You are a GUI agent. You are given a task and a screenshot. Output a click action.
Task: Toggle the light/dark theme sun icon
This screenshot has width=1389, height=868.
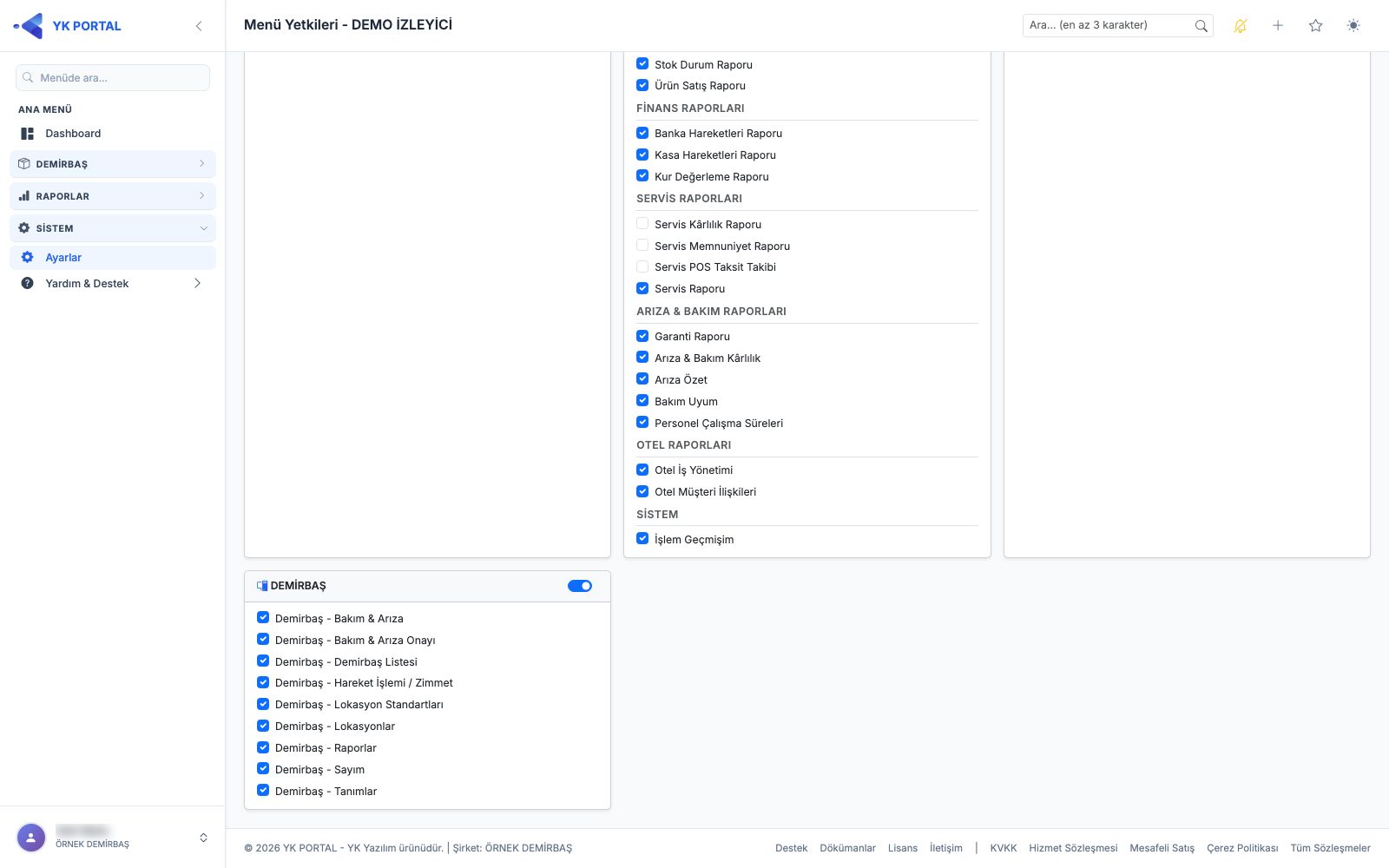[1353, 26]
